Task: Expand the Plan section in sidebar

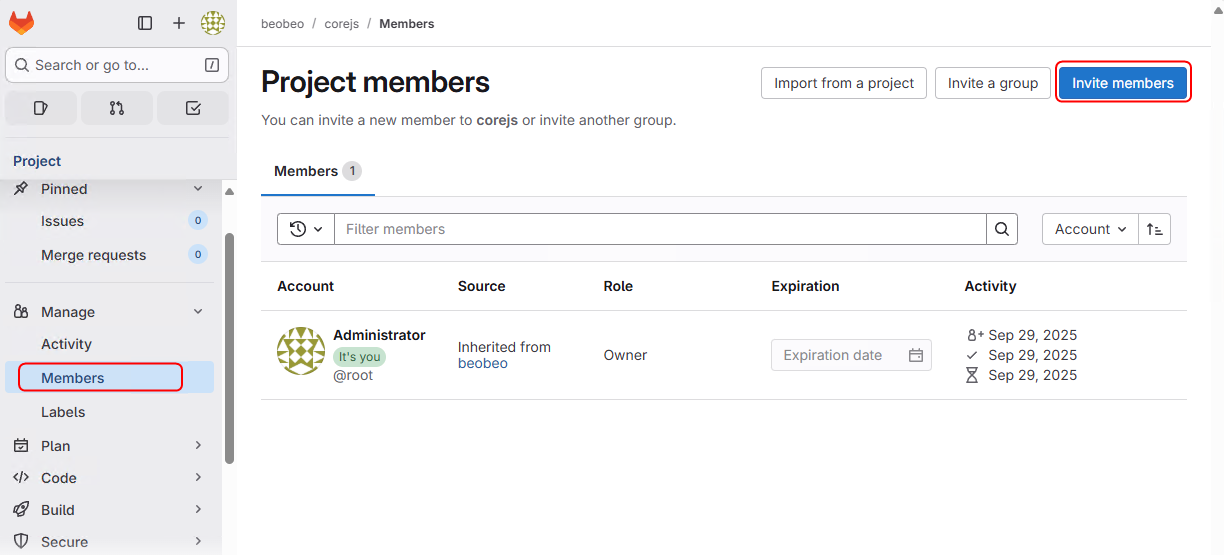Action: [x=198, y=446]
